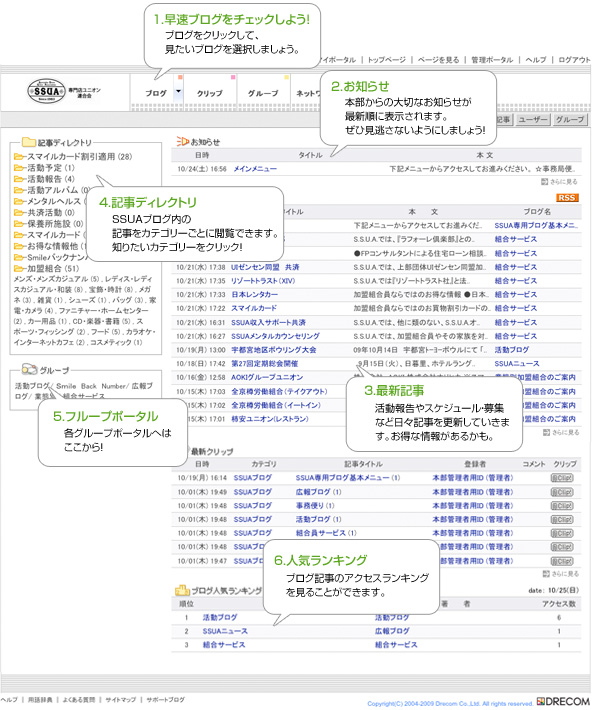Open the ブログ tab dropdown arrow

178,91
